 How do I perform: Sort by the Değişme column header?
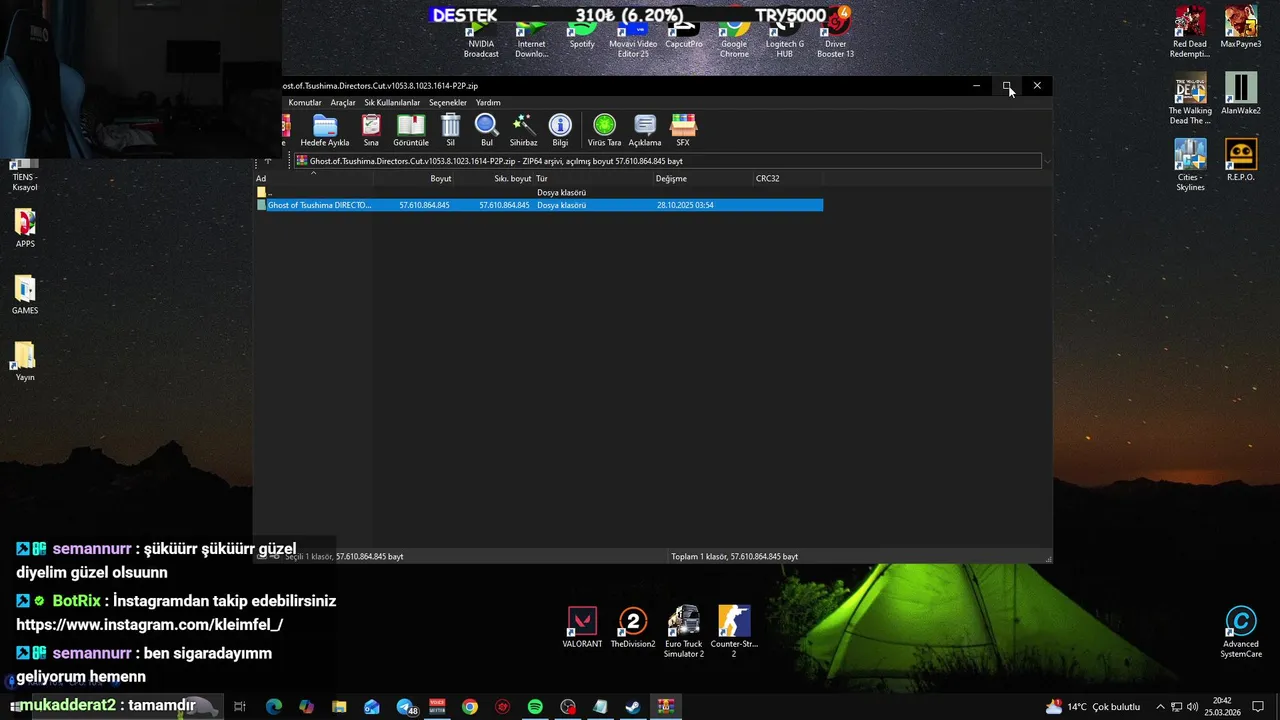pyautogui.click(x=703, y=179)
